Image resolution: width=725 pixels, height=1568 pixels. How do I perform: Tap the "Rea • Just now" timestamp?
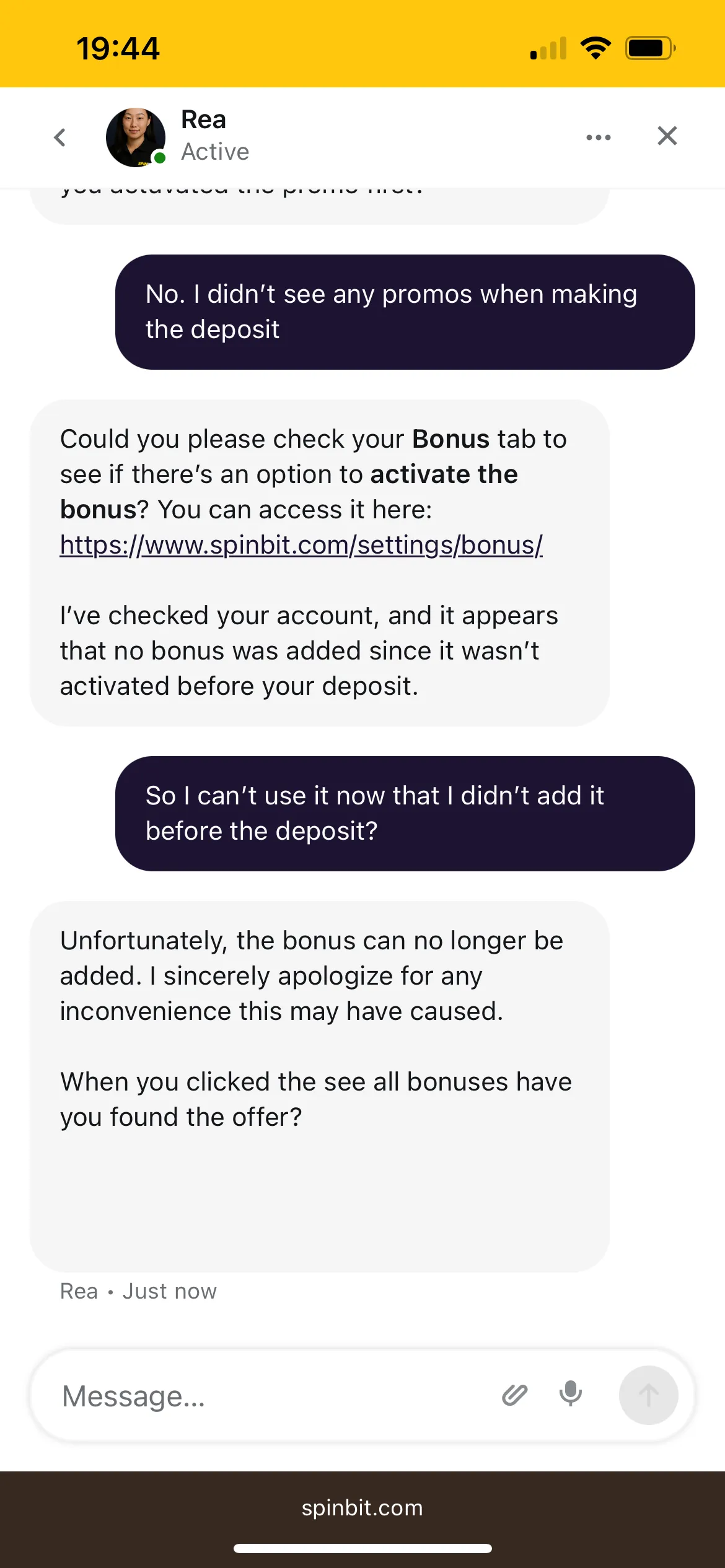(138, 1291)
